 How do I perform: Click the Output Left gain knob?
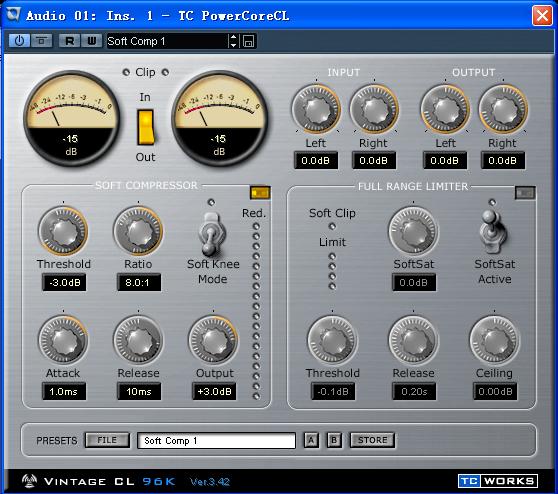pyautogui.click(x=445, y=109)
